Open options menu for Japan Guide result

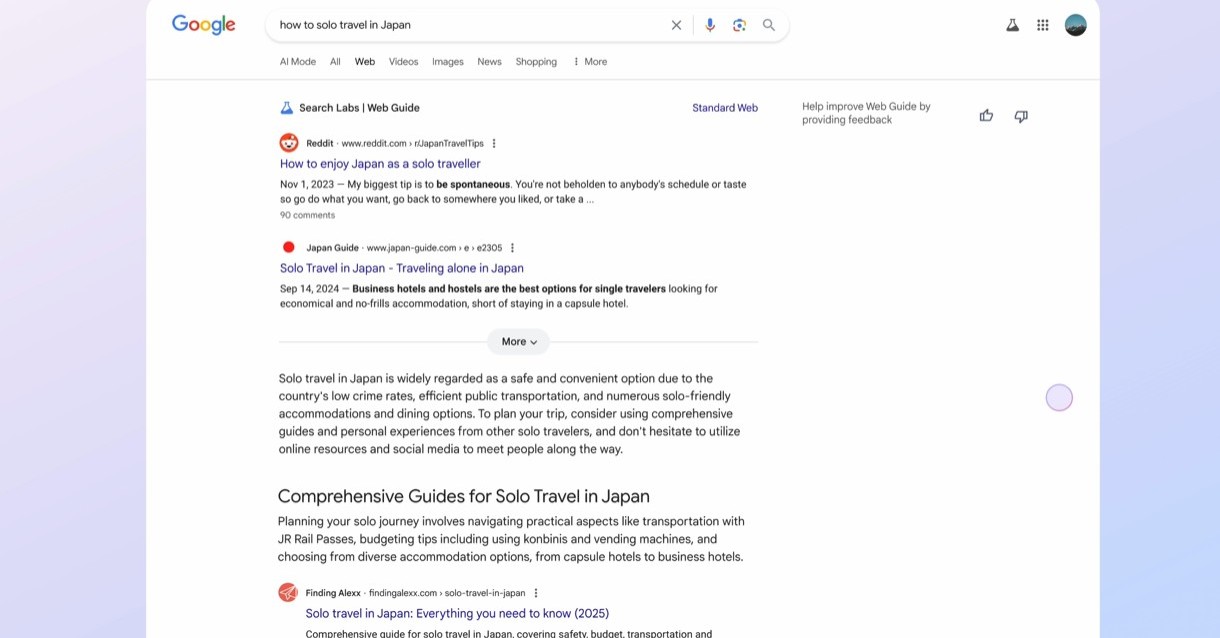tap(512, 248)
